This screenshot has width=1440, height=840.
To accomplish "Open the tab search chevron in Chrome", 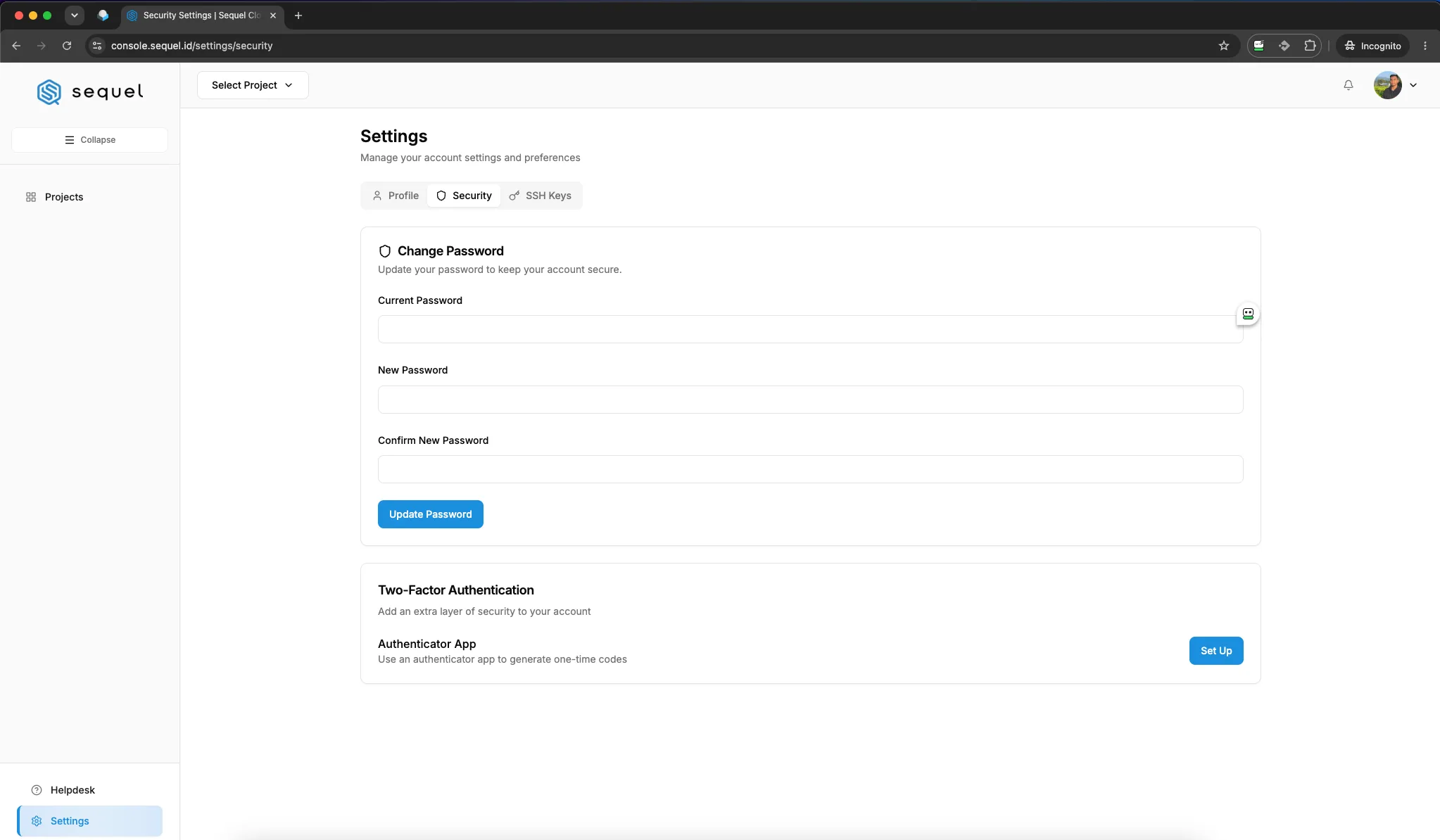I will 75,15.
